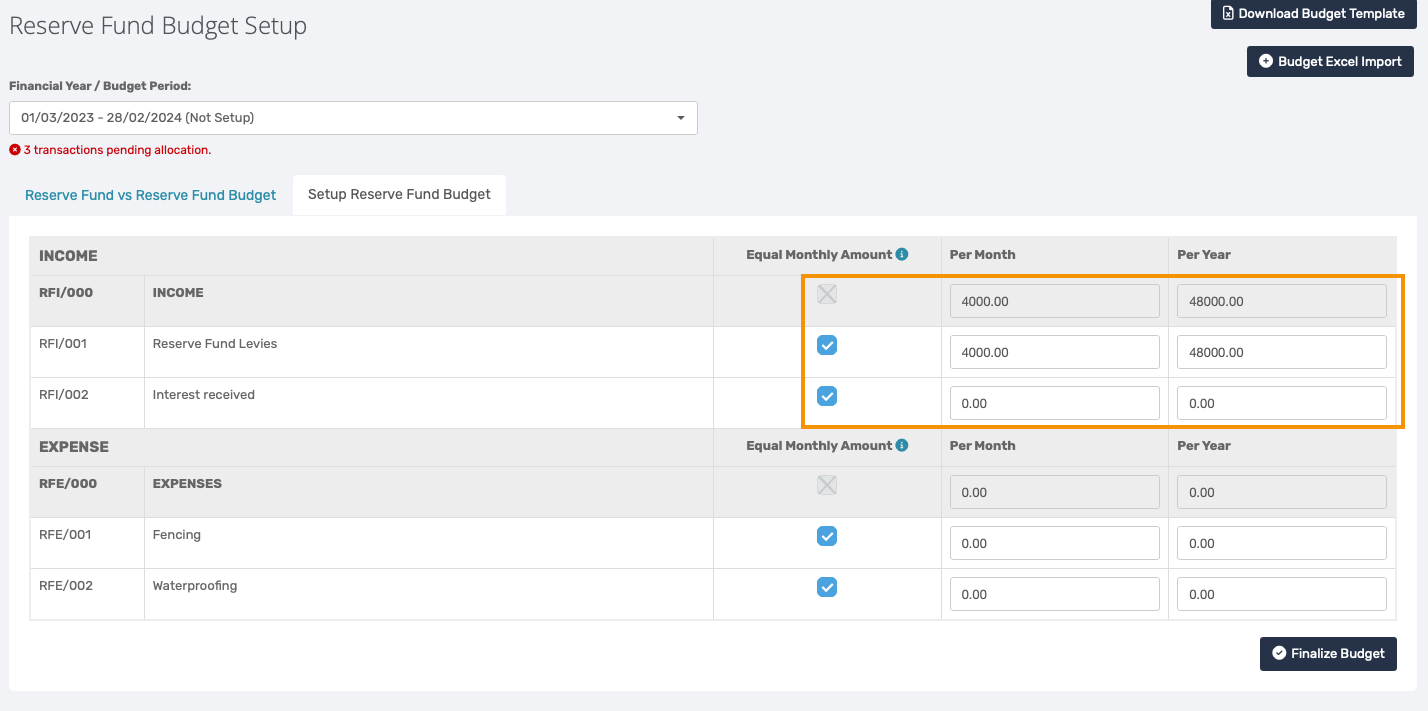Click the code 'RFE/002'
The image size is (1428, 711).
click(65, 586)
